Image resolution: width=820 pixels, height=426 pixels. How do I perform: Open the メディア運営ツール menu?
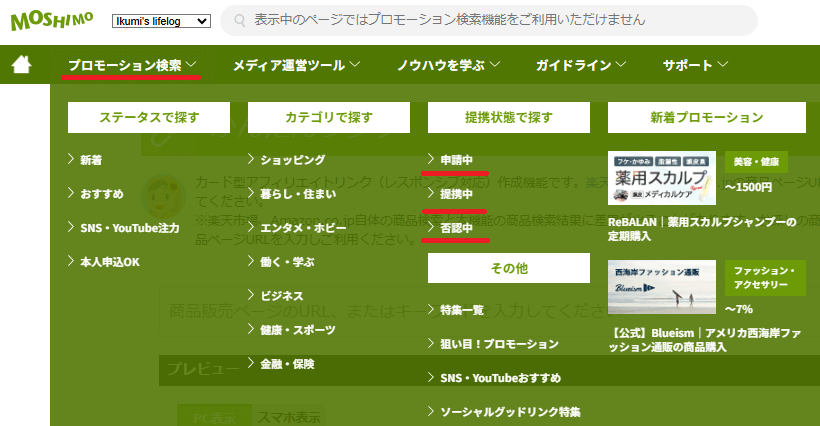[x=296, y=65]
